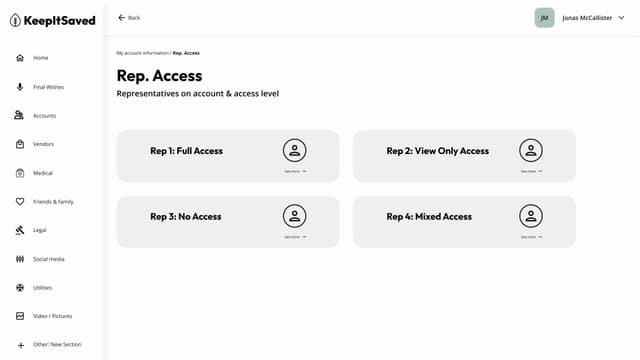The height and width of the screenshot is (360, 640).
Task: Click the Medical icon in sidebar
Action: point(20,173)
